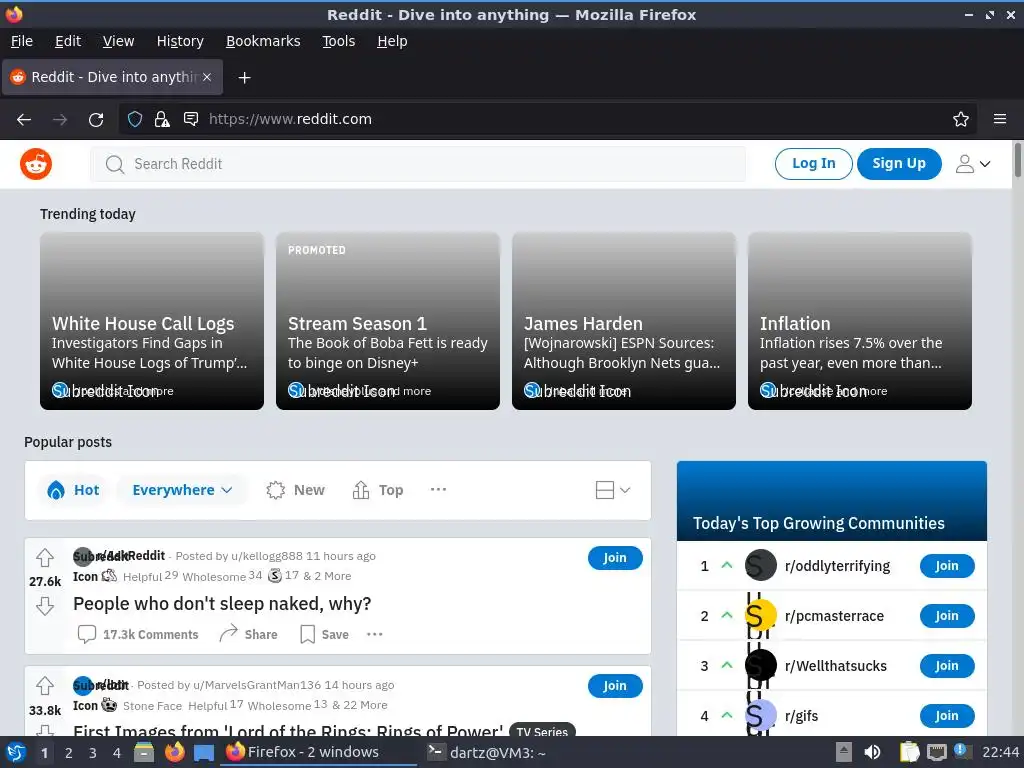
Task: Expand the Everywhere location dropdown
Action: 182,490
